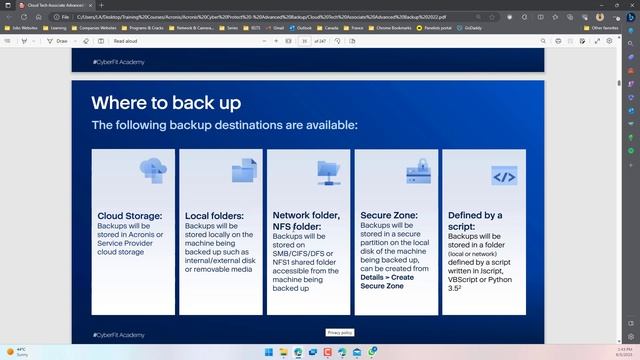640x360 pixels.
Task: Click 'Local folders:' heading text
Action: pyautogui.click(x=214, y=216)
